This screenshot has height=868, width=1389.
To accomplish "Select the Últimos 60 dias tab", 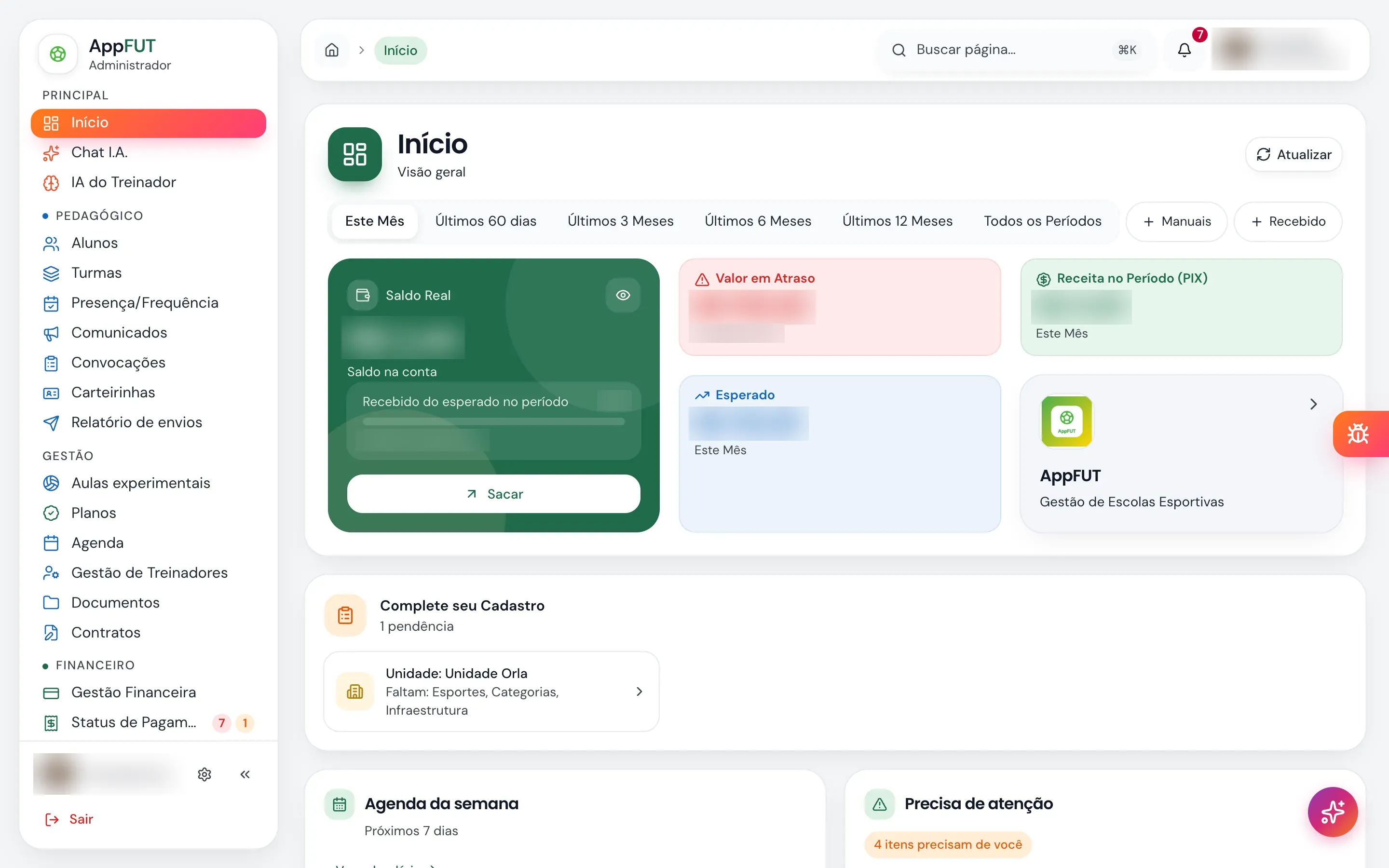I will (x=486, y=222).
